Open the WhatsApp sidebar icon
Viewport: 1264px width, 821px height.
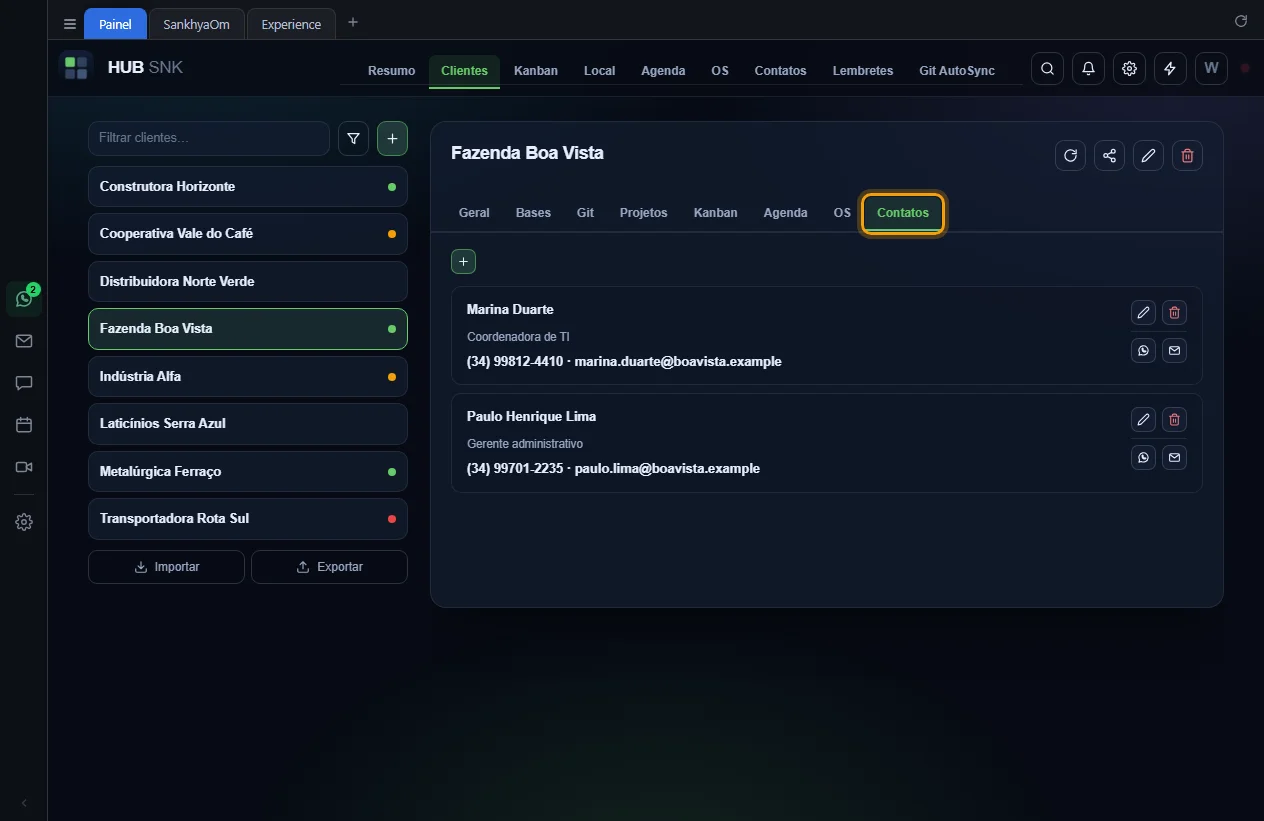tap(24, 298)
